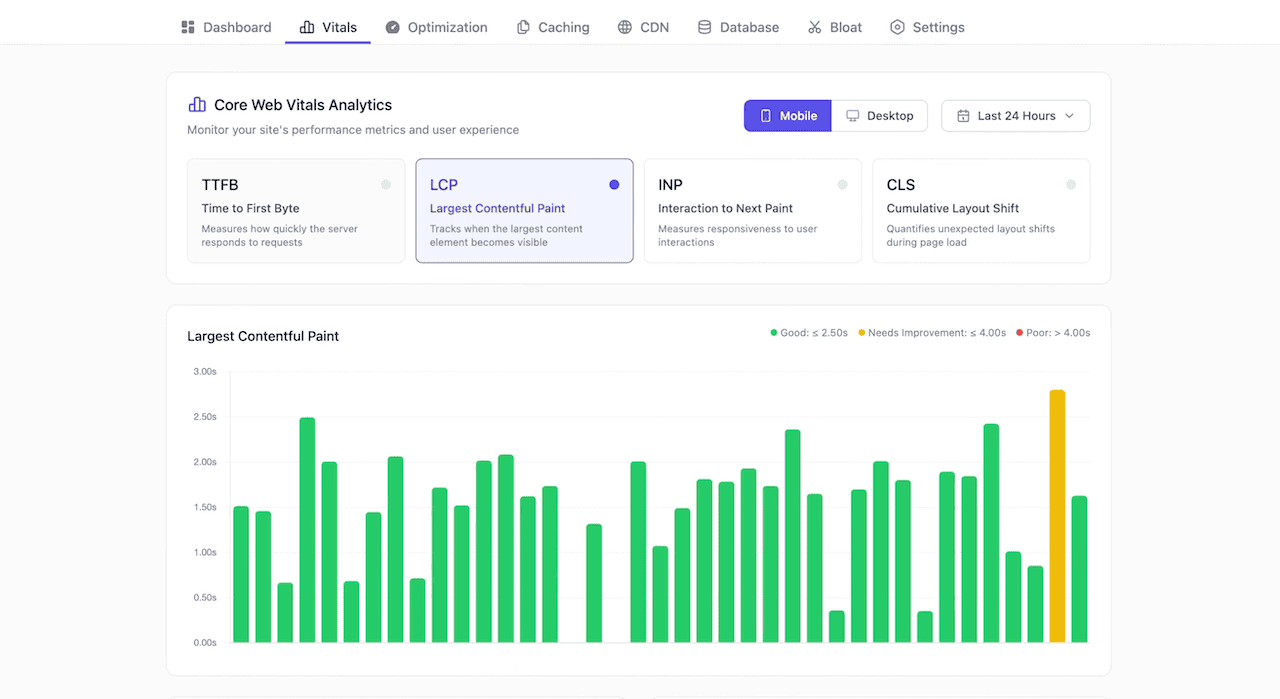
Task: Switch to Desktop view
Action: pyautogui.click(x=880, y=115)
